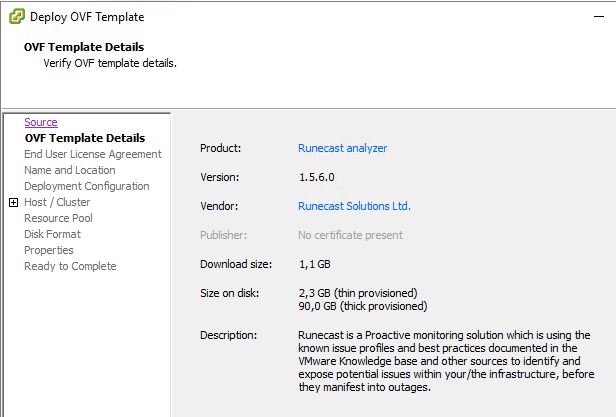
Task: Jump to the Disk Format step
Action: click(52, 234)
